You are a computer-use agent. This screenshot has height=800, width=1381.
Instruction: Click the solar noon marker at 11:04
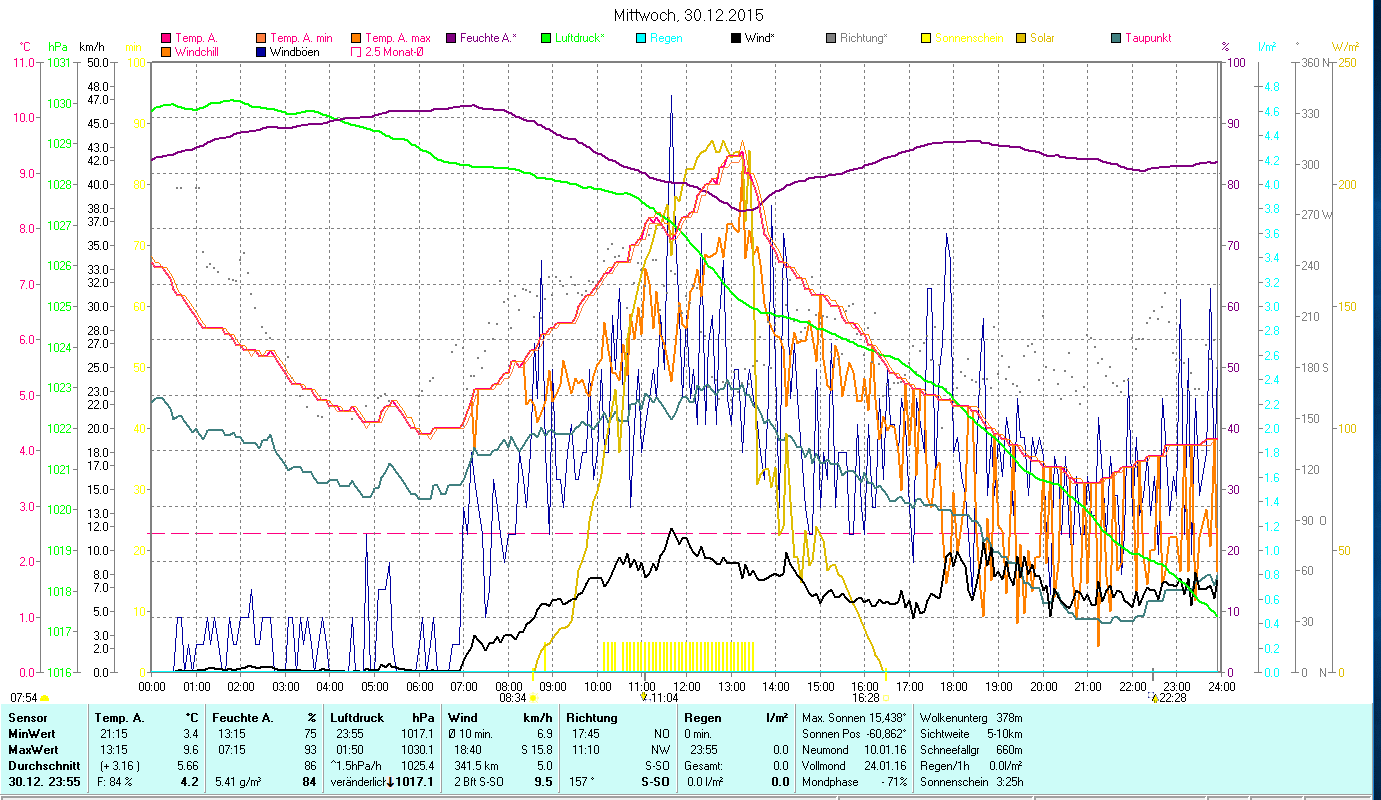(x=643, y=697)
